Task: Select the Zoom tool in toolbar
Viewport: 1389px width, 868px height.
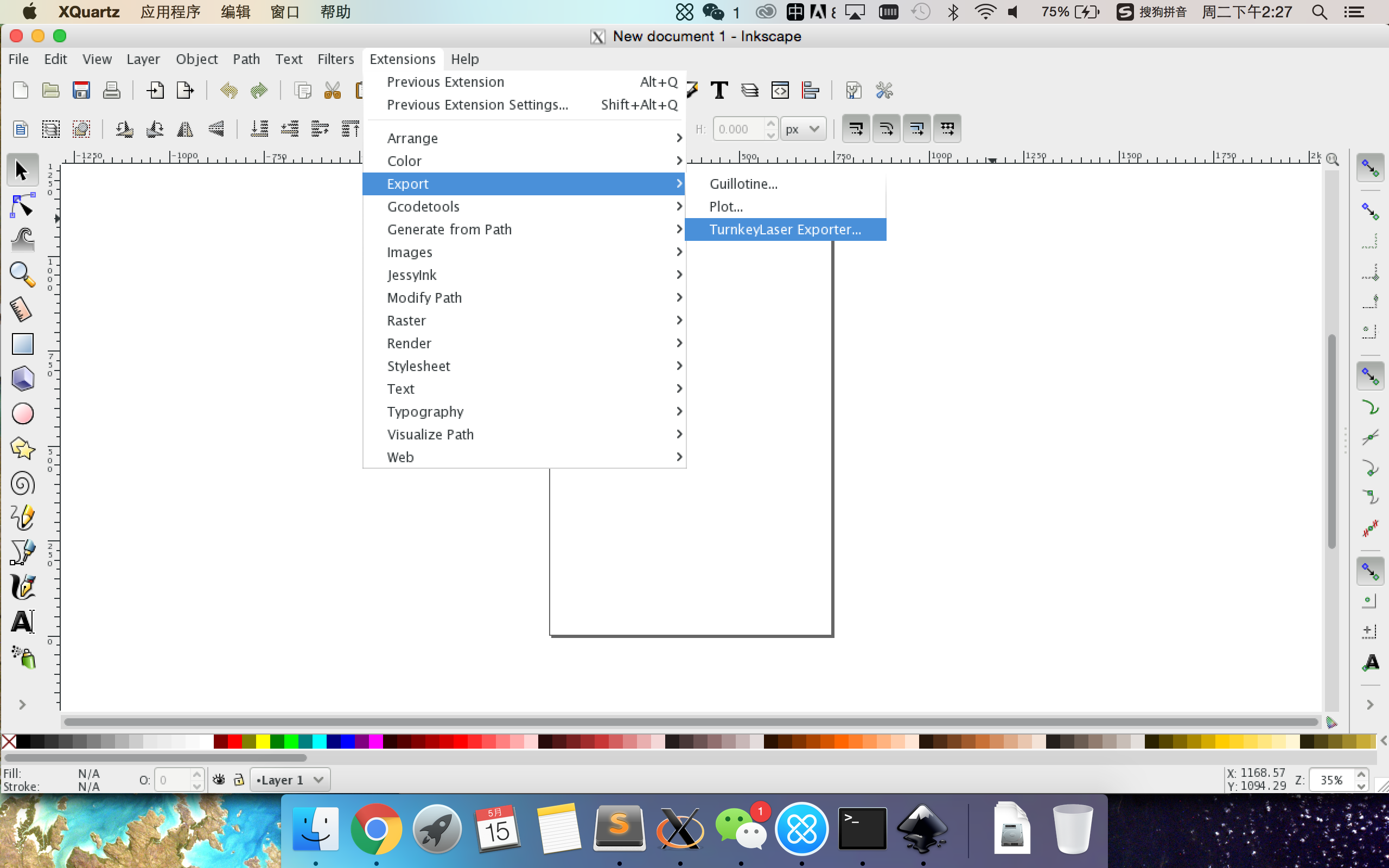Action: (22, 275)
